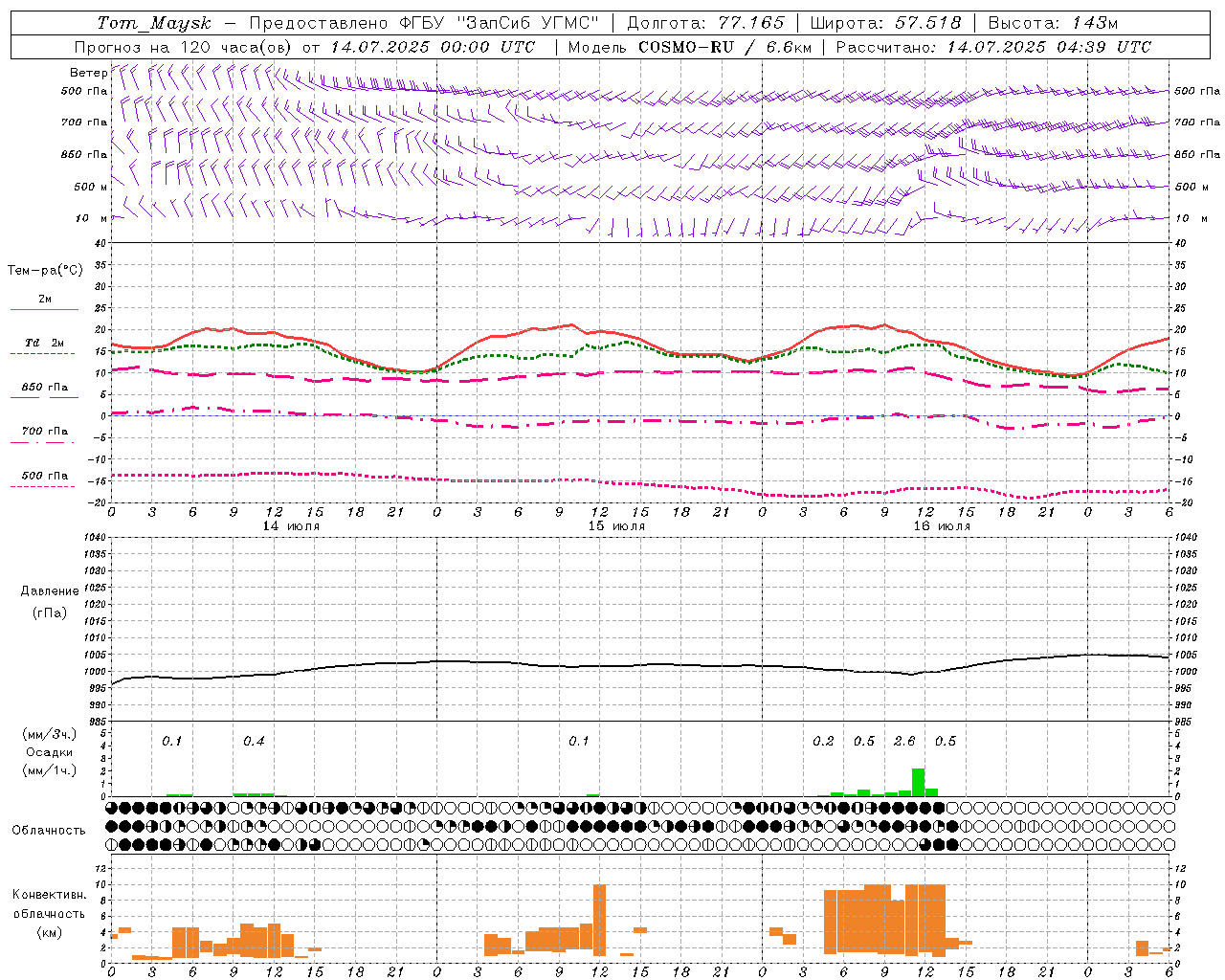Click the green dashed Td 2м legend line
1225x980 pixels.
click(42, 354)
